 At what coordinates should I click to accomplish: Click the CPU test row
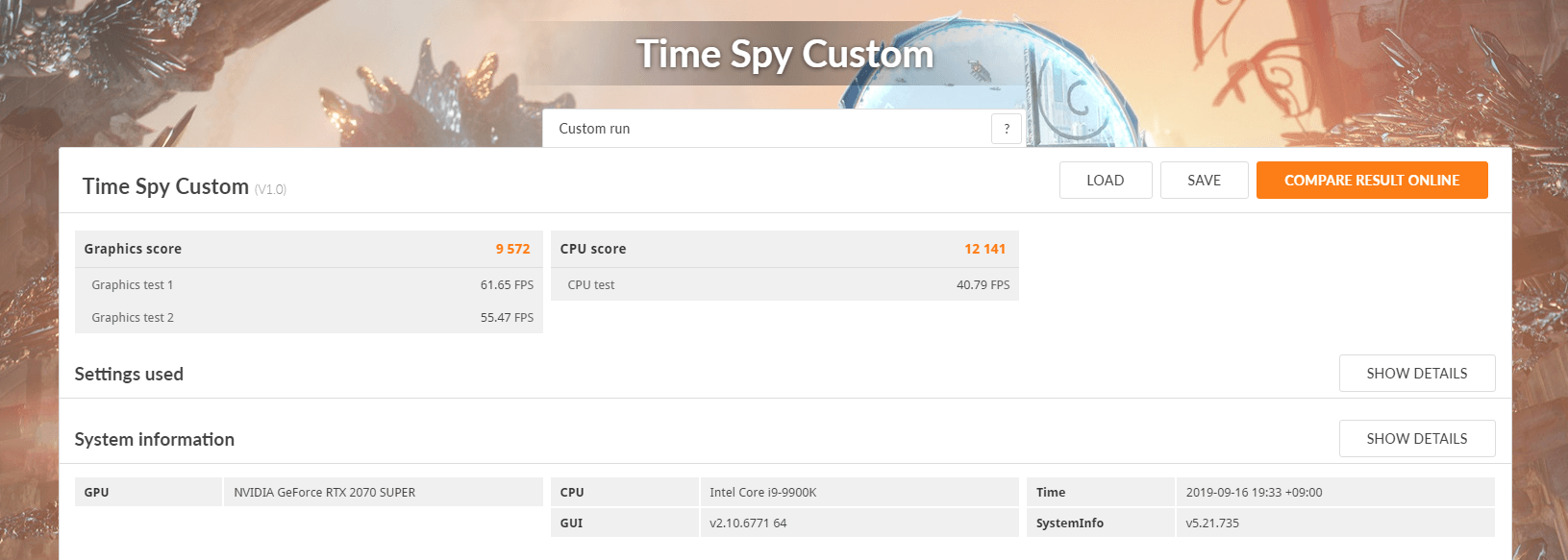coord(784,285)
